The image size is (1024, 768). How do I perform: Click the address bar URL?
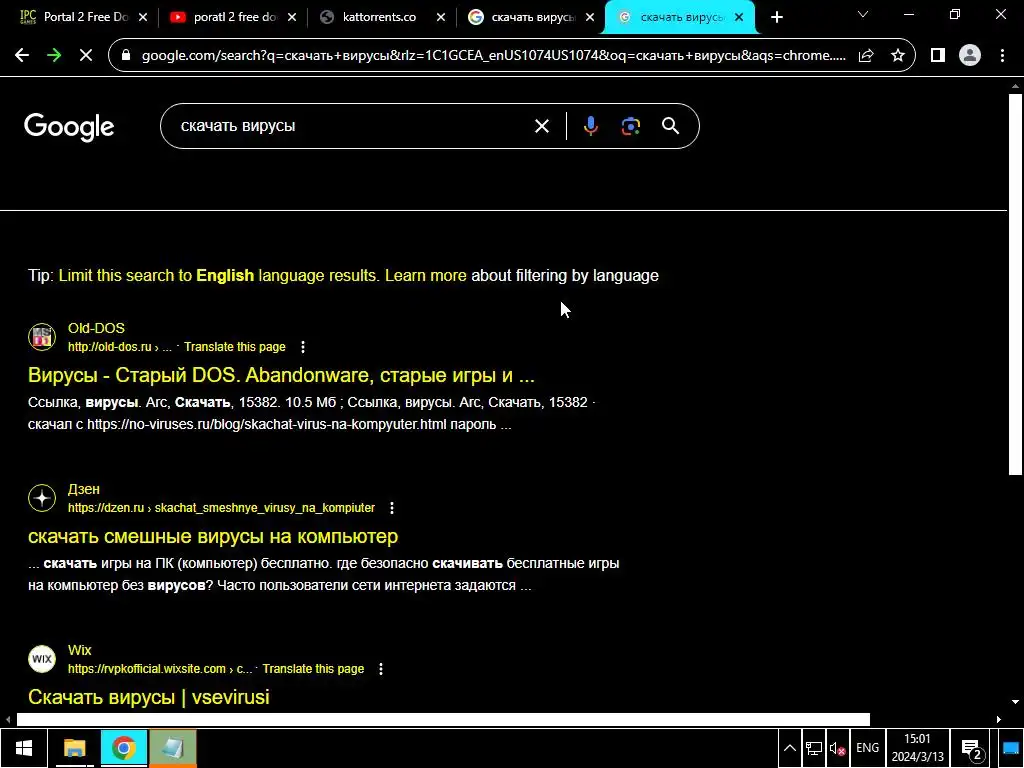click(x=494, y=56)
